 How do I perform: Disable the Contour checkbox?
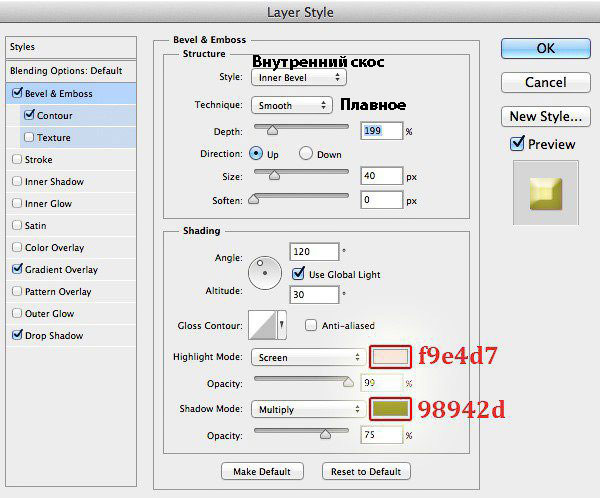29,115
